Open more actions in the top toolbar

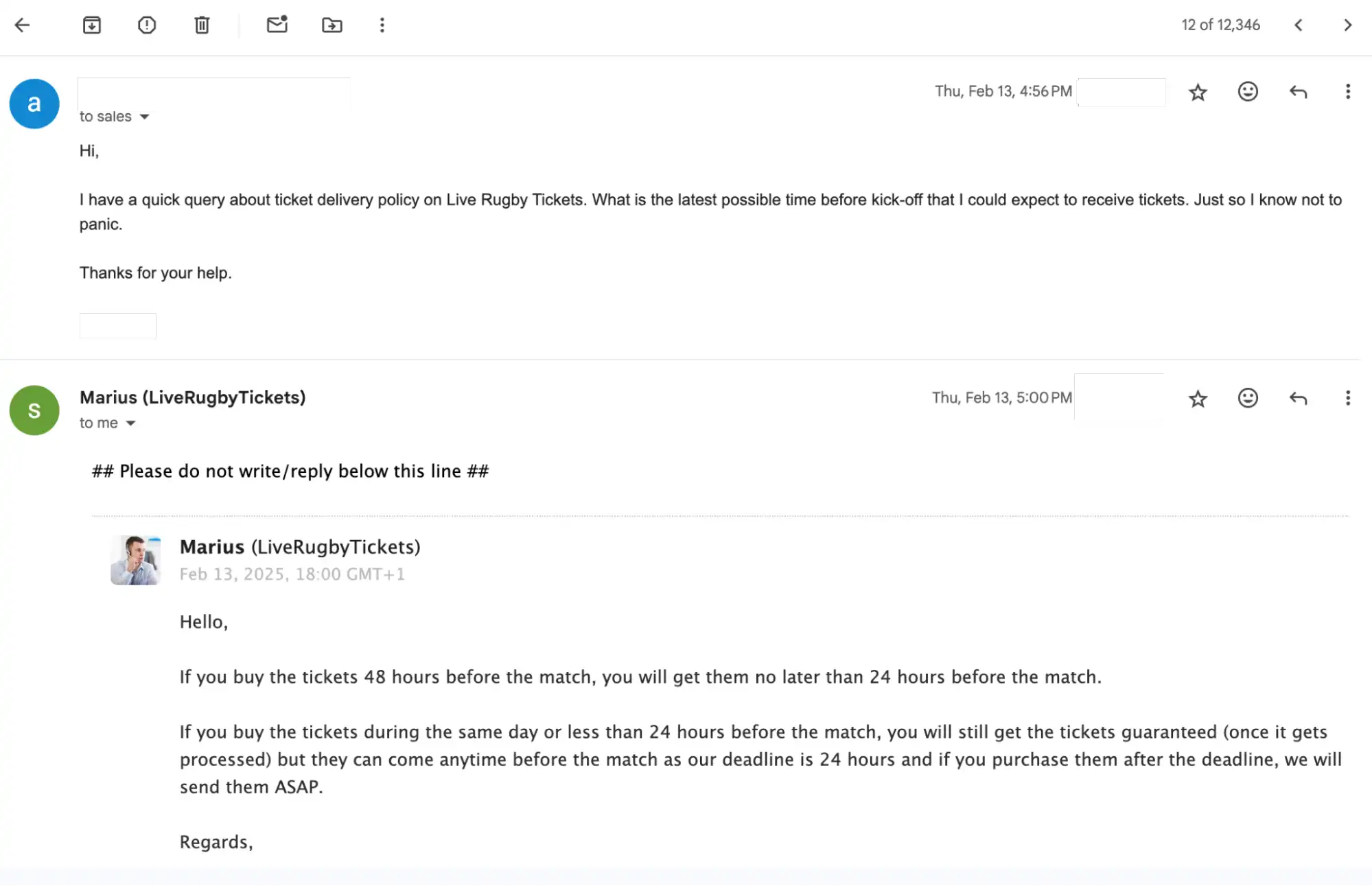pyautogui.click(x=382, y=25)
